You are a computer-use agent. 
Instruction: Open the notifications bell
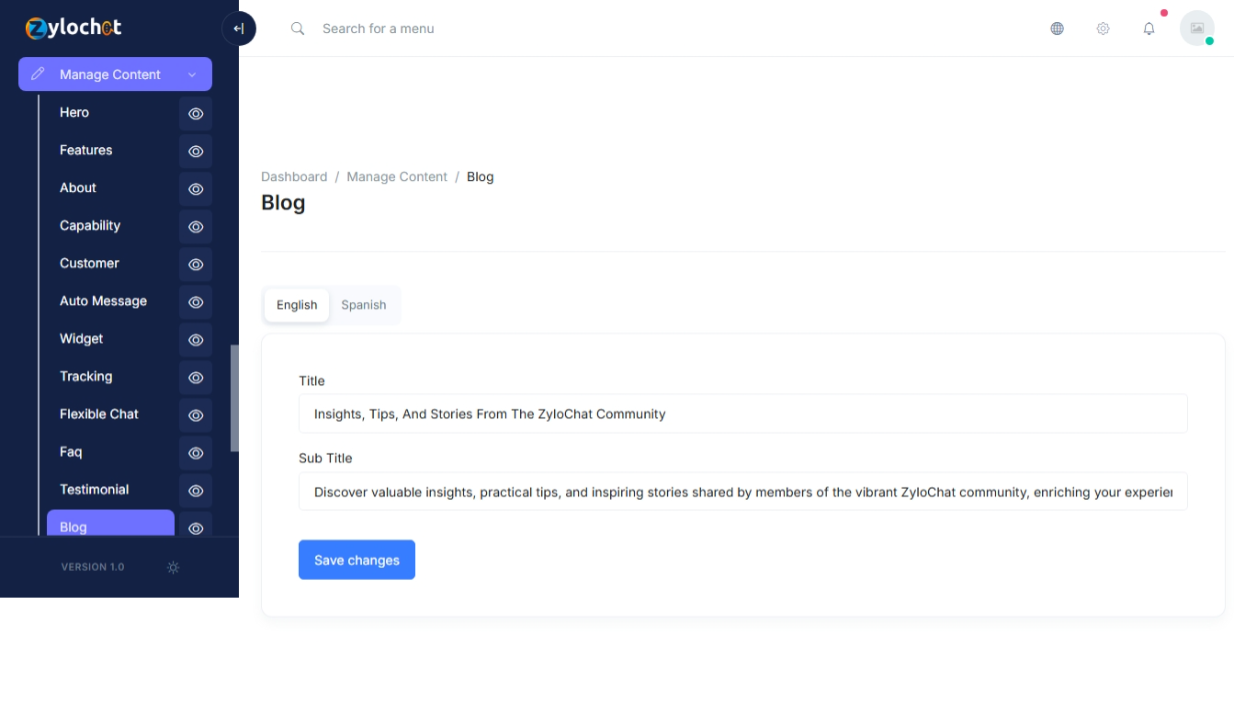tap(1149, 29)
